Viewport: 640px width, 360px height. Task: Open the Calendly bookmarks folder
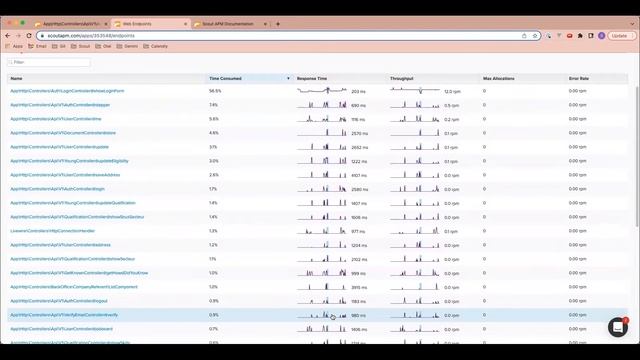(156, 47)
